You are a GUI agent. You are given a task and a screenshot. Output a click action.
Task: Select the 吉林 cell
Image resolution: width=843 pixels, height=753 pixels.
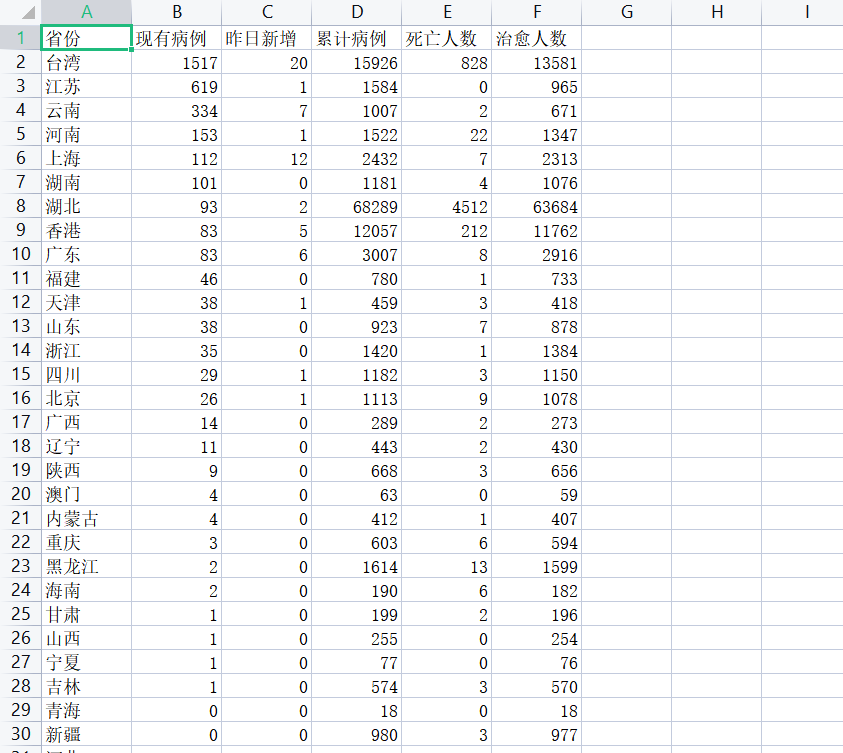(x=87, y=687)
